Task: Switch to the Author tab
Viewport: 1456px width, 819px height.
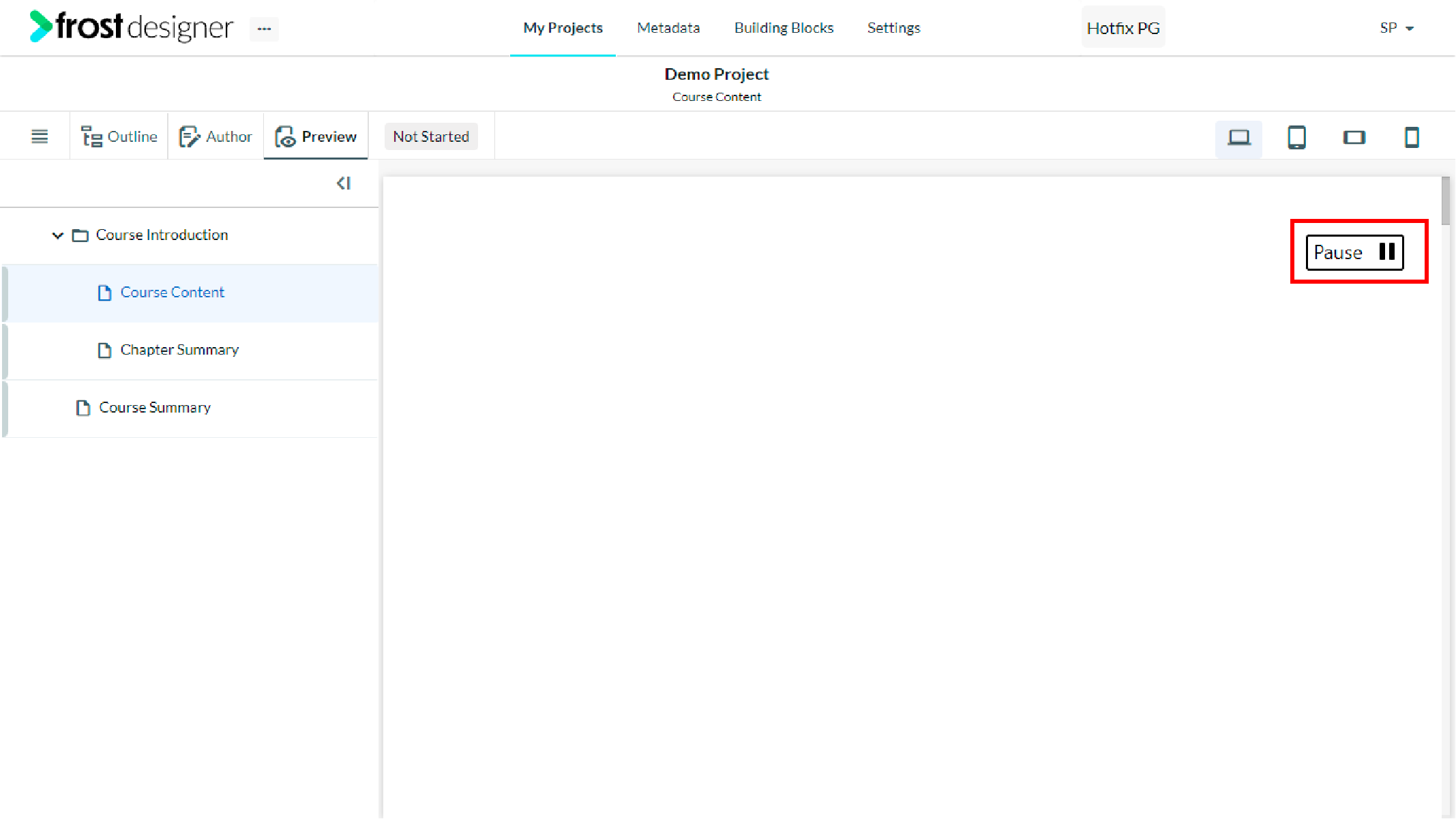Action: tap(216, 136)
